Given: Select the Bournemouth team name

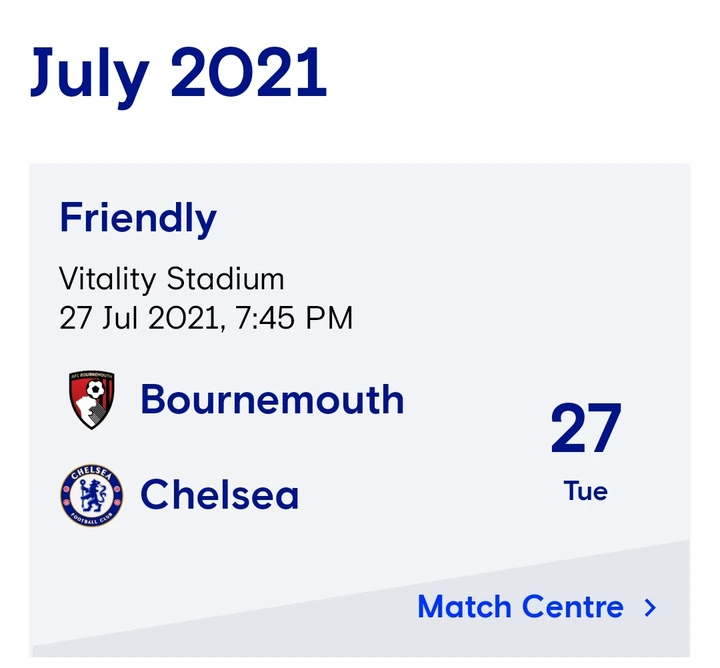Looking at the screenshot, I should pos(272,400).
